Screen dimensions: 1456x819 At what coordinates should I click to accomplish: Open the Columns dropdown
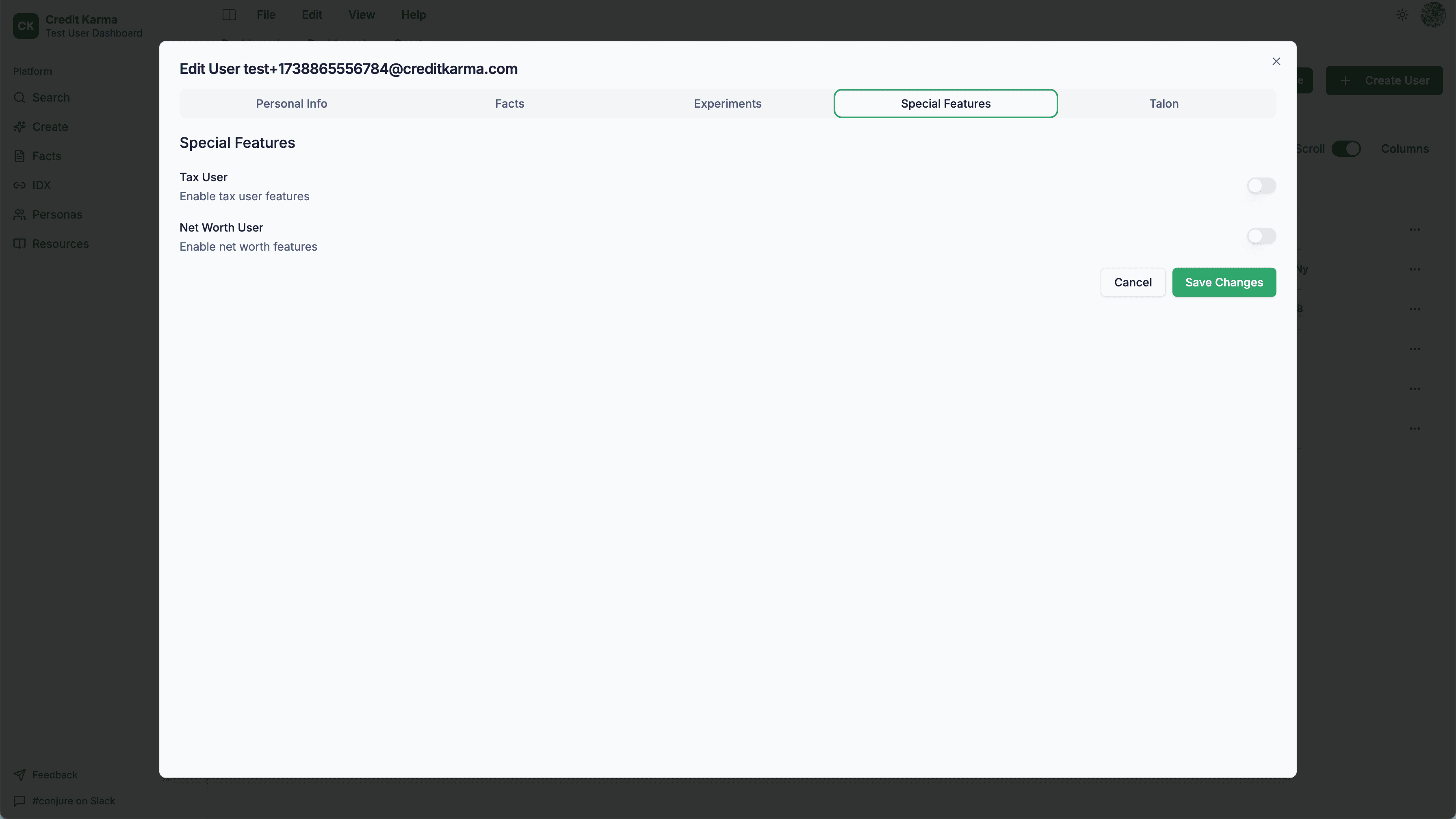(x=1406, y=148)
